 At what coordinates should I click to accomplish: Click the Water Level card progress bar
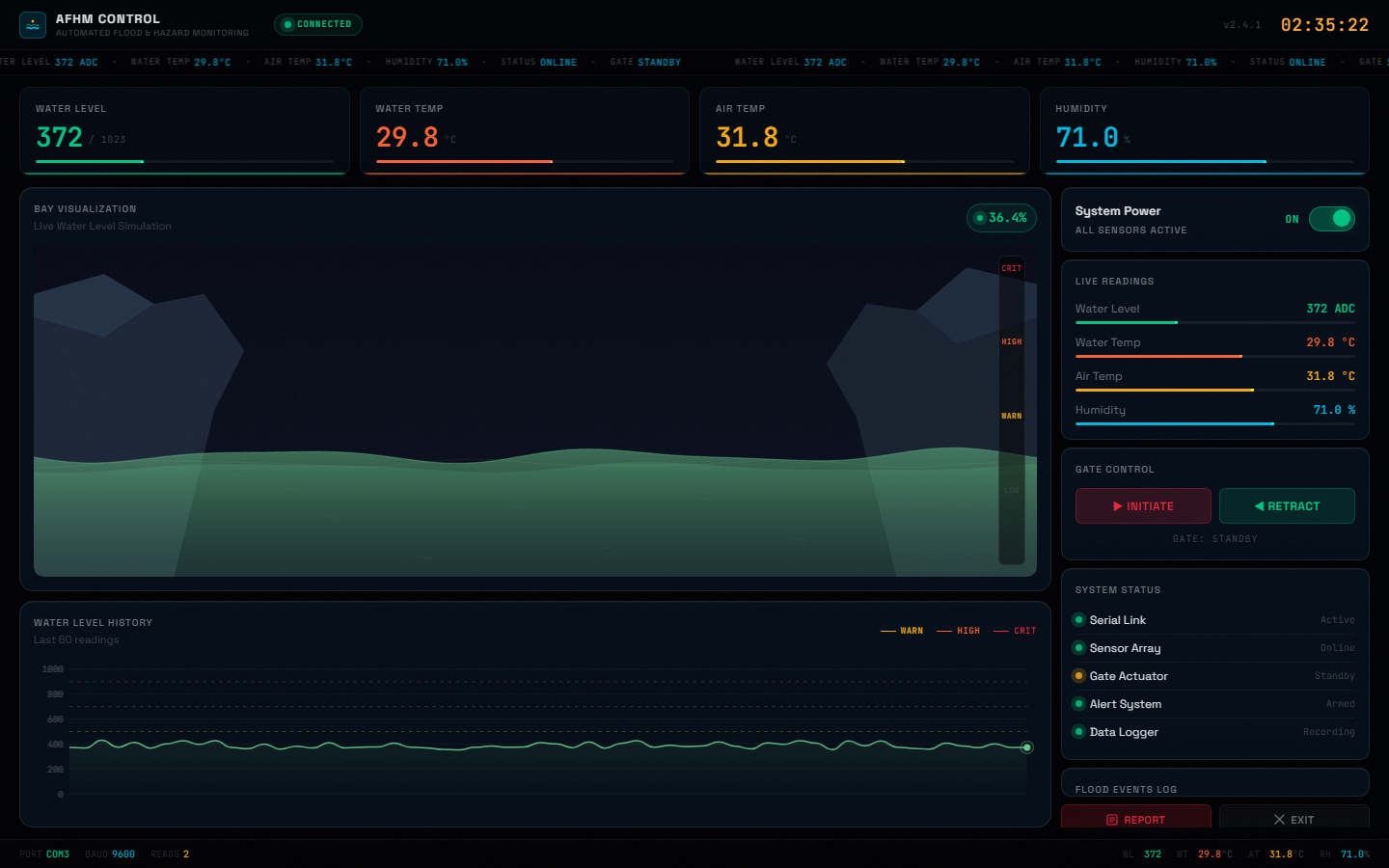184,161
